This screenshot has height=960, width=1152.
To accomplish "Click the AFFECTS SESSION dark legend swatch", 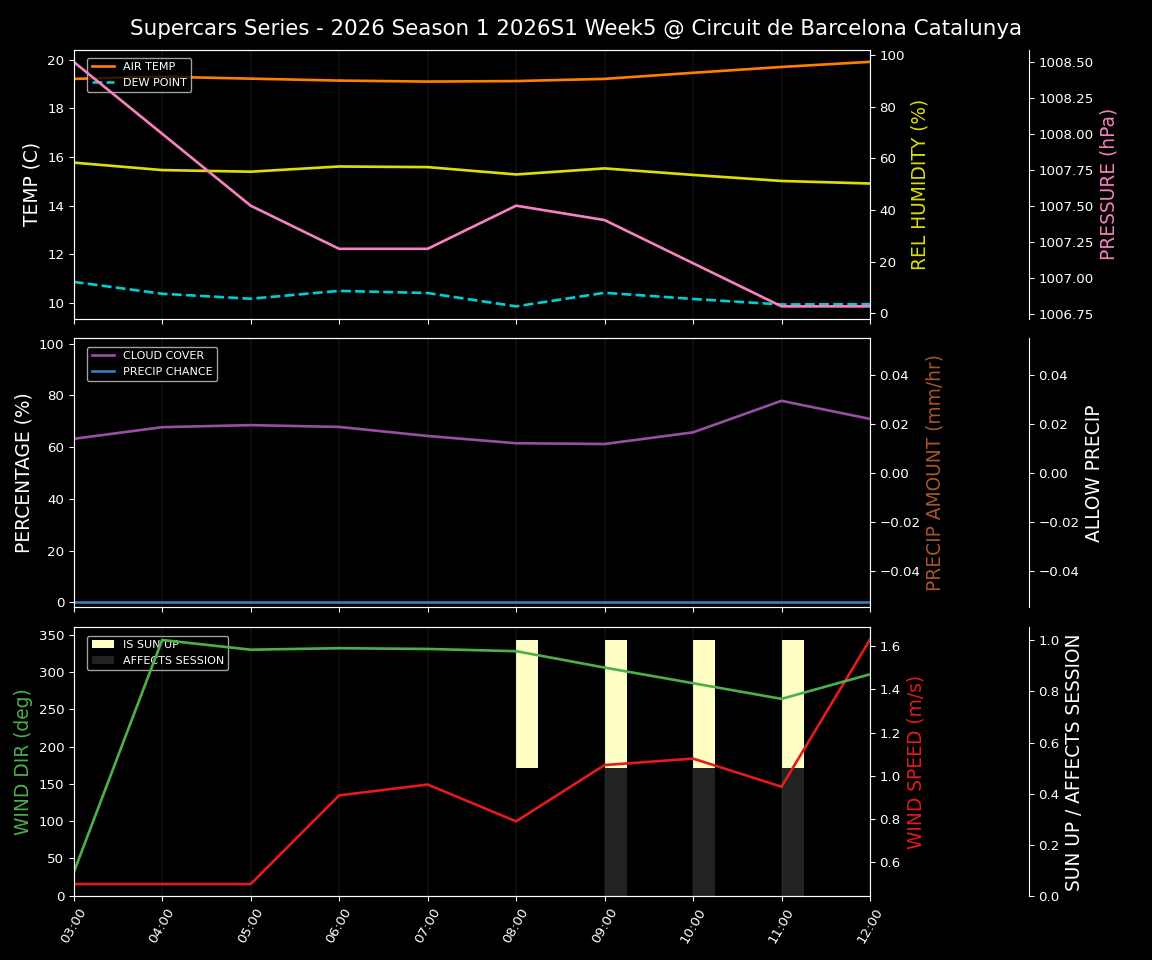I will coord(105,660).
